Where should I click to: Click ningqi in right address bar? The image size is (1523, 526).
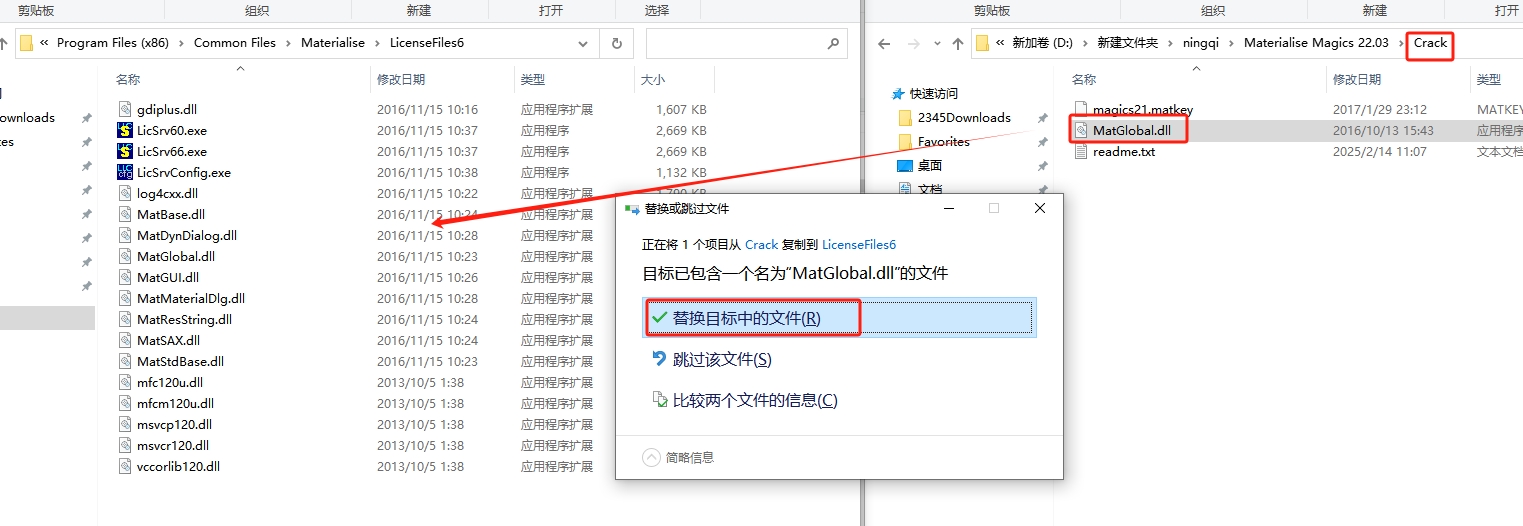pyautogui.click(x=1202, y=43)
